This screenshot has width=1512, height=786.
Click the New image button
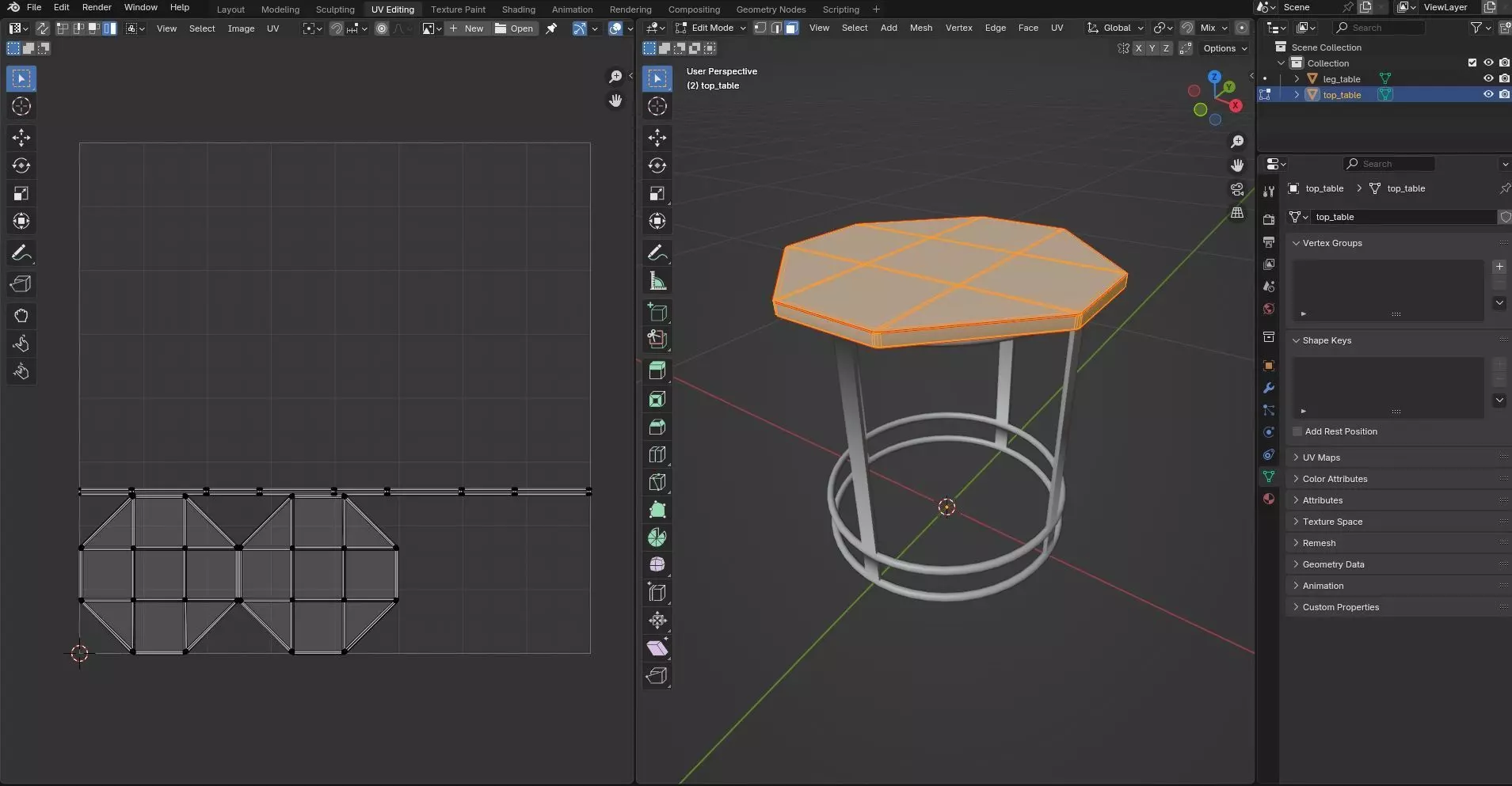pyautogui.click(x=467, y=28)
